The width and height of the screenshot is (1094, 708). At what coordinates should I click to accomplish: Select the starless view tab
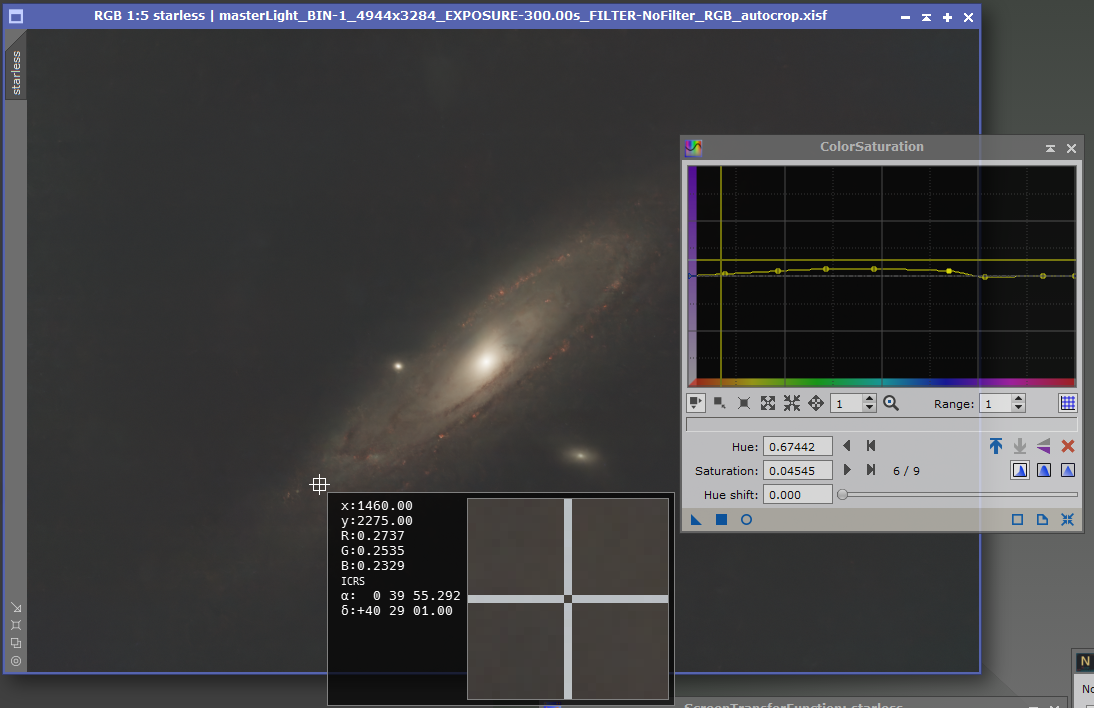(x=16, y=73)
